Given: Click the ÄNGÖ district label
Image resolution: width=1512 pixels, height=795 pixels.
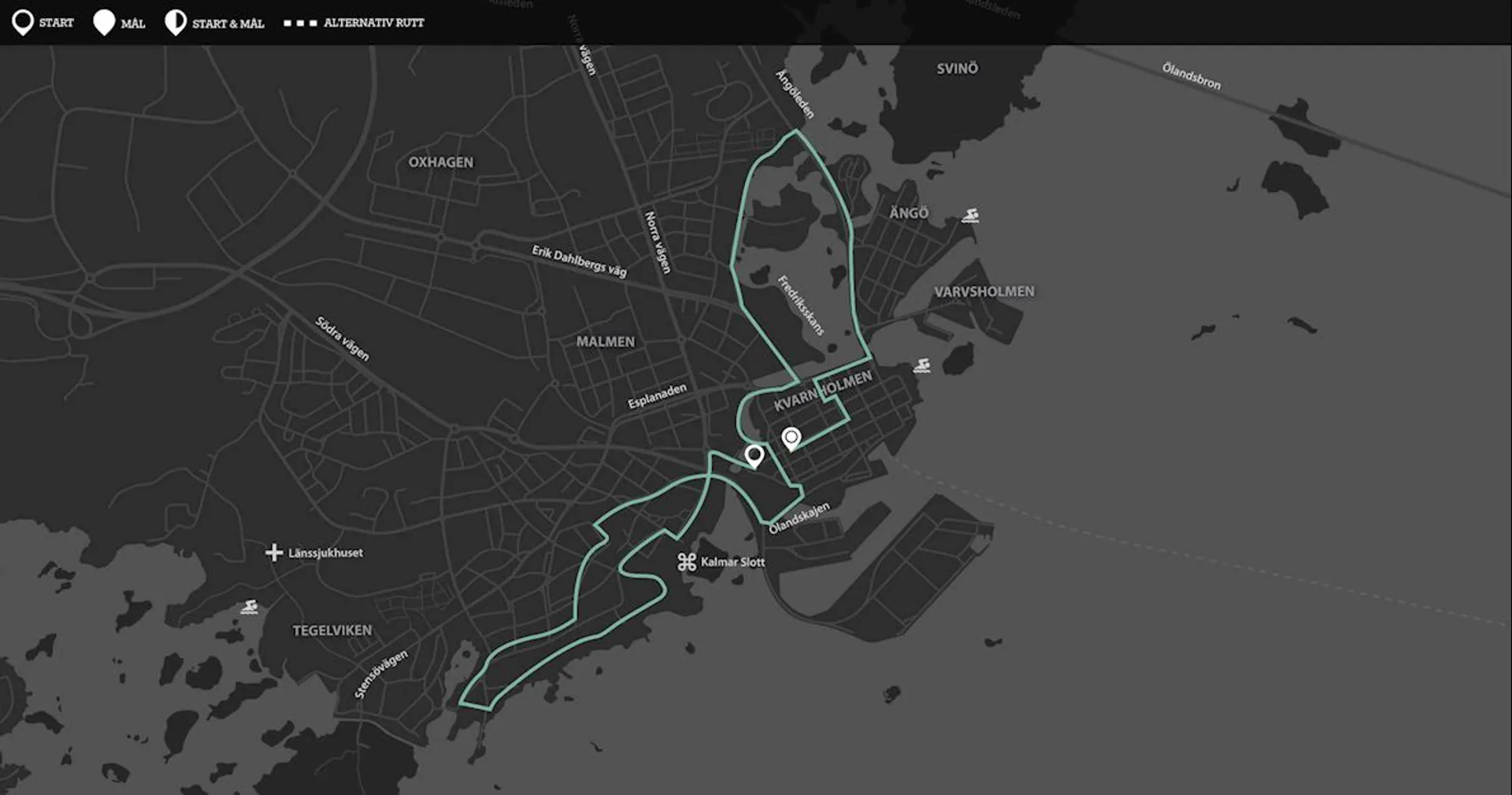Looking at the screenshot, I should (910, 213).
